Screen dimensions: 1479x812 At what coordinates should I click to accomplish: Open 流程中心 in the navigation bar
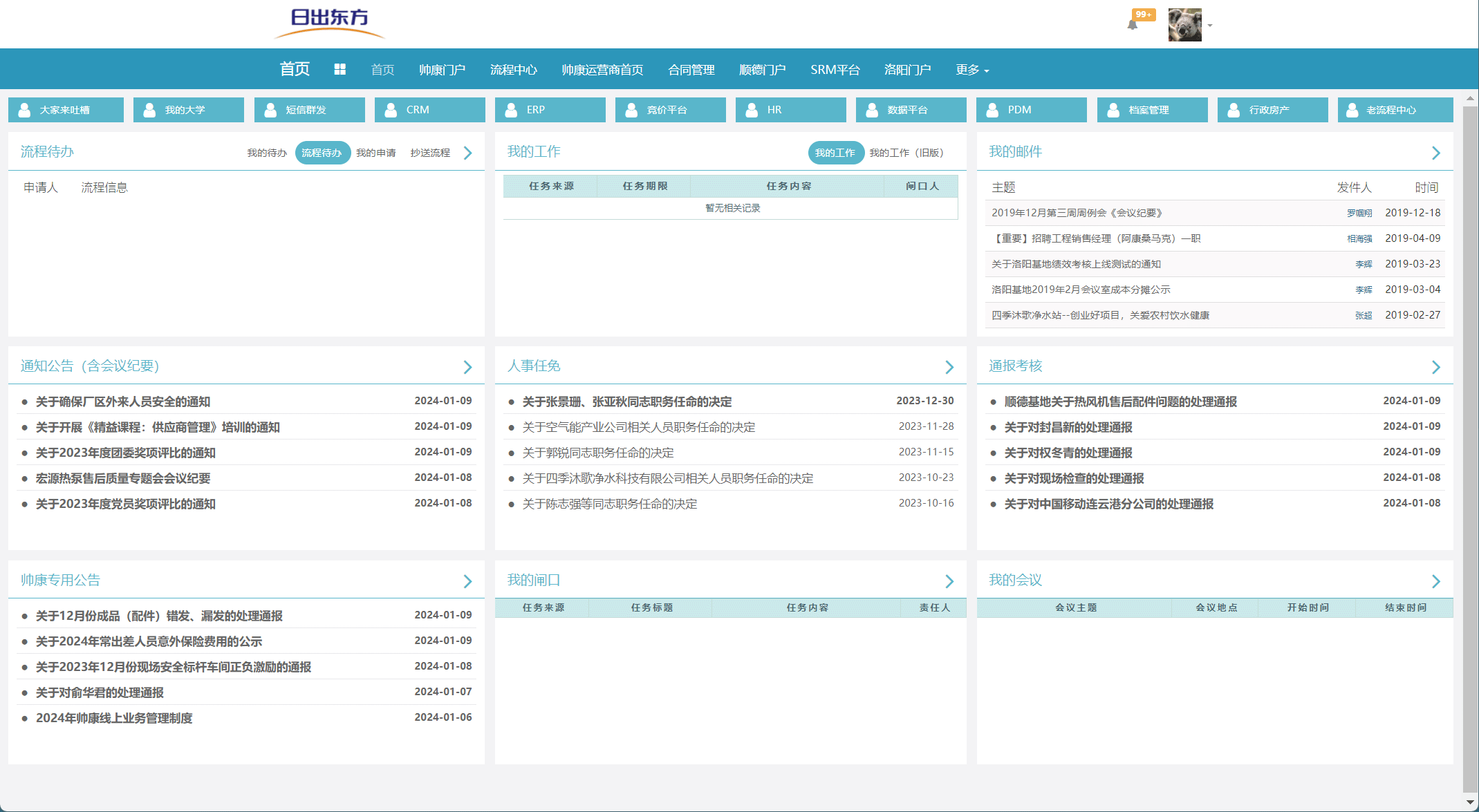513,70
